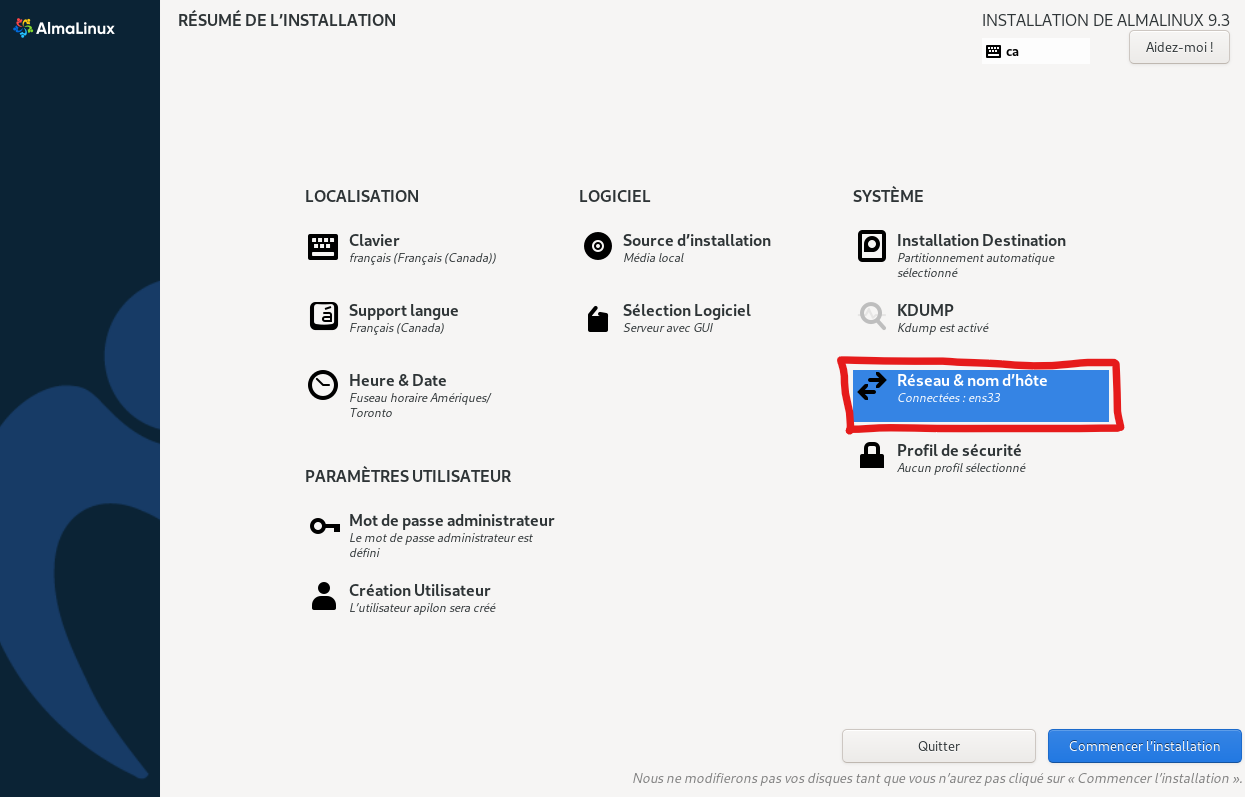Open the Mot de passe administrateur label

click(451, 521)
